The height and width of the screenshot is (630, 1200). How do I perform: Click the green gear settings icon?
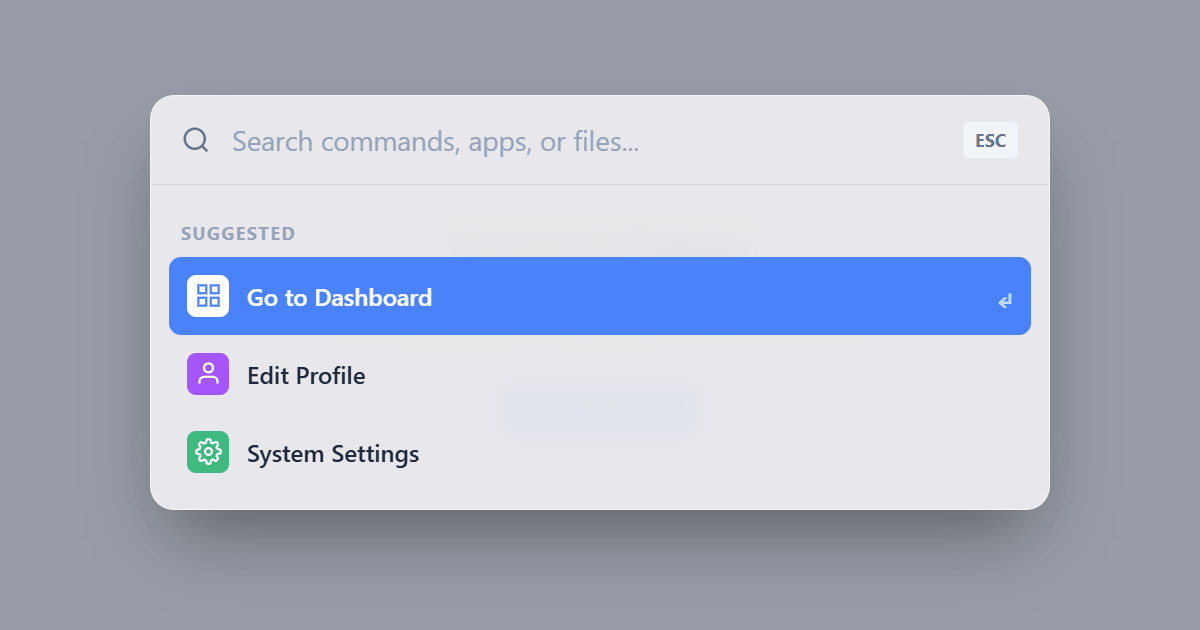(x=208, y=452)
